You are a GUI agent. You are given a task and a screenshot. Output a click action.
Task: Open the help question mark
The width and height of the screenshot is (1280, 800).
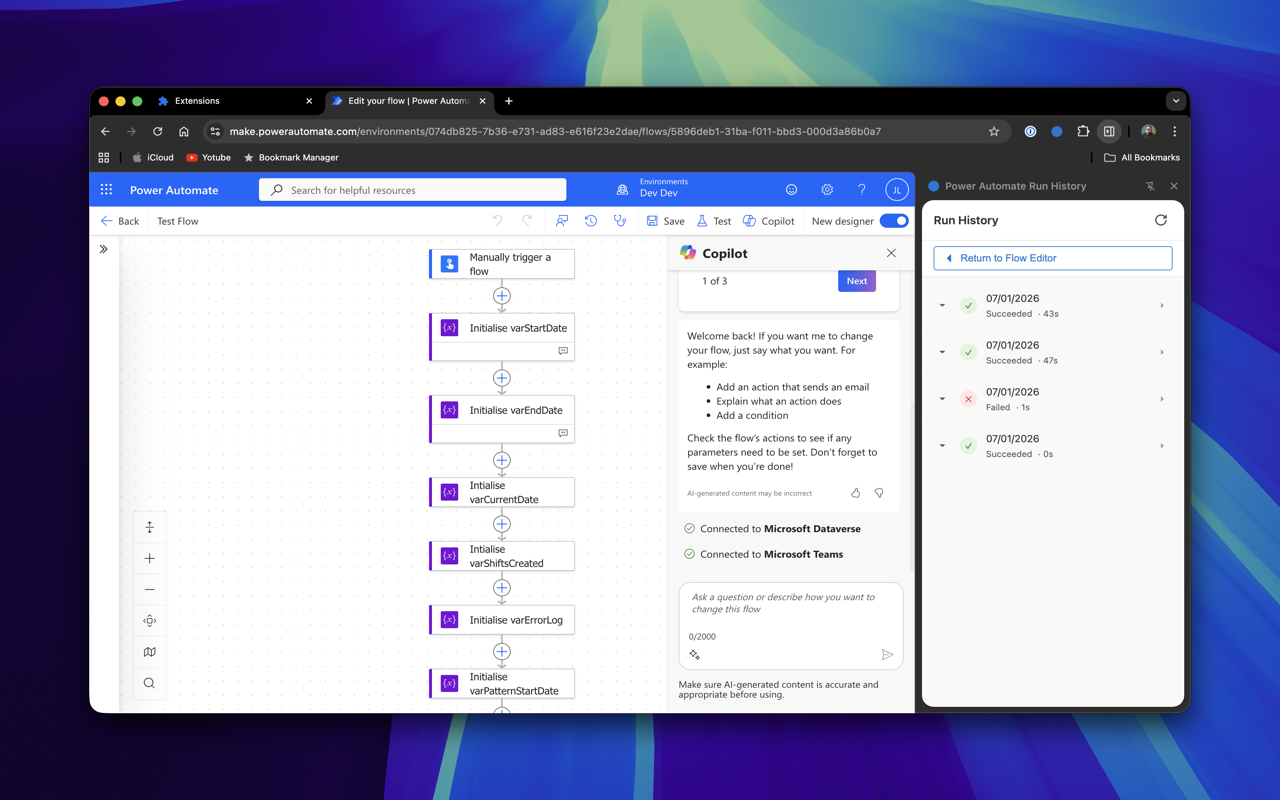862,190
